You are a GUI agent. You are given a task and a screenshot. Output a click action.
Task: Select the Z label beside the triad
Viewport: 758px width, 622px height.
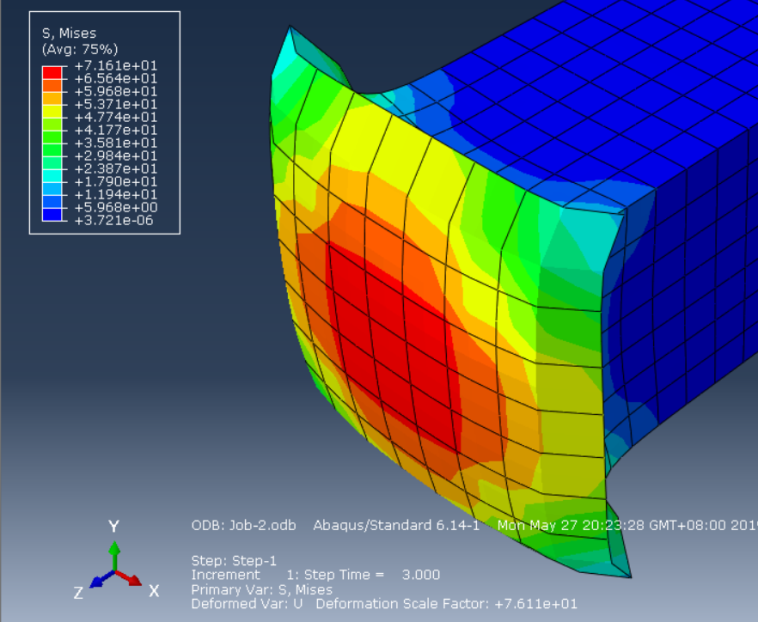78,593
